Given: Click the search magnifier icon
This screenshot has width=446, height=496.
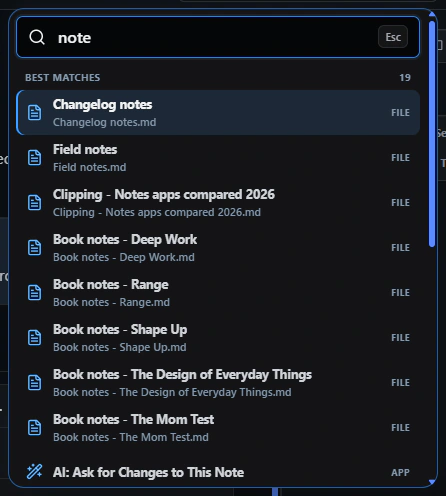Looking at the screenshot, I should coord(37,37).
